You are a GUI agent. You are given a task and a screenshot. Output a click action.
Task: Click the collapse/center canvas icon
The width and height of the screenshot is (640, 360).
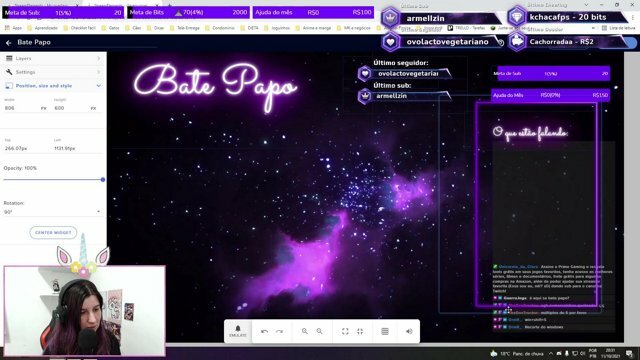point(360,331)
